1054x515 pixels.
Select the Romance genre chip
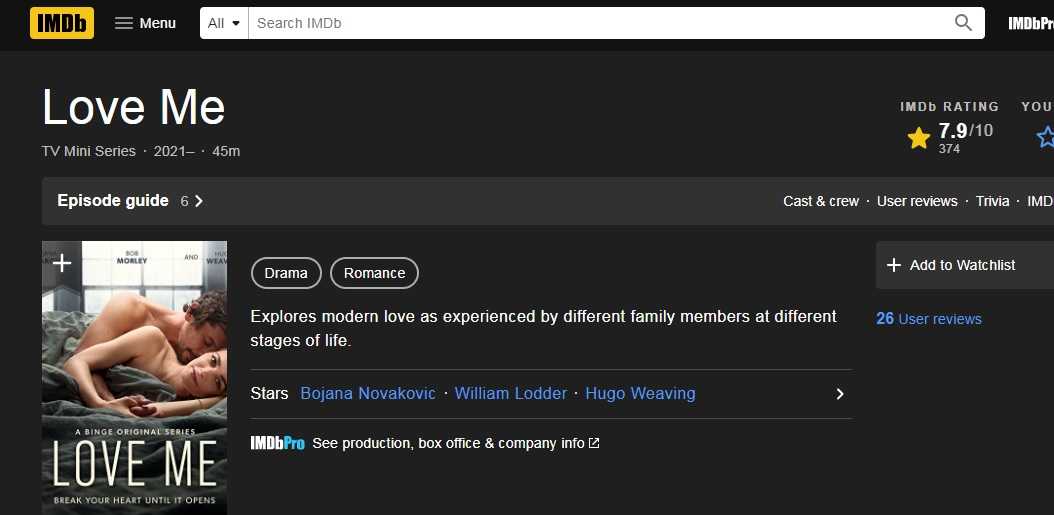[x=374, y=273]
